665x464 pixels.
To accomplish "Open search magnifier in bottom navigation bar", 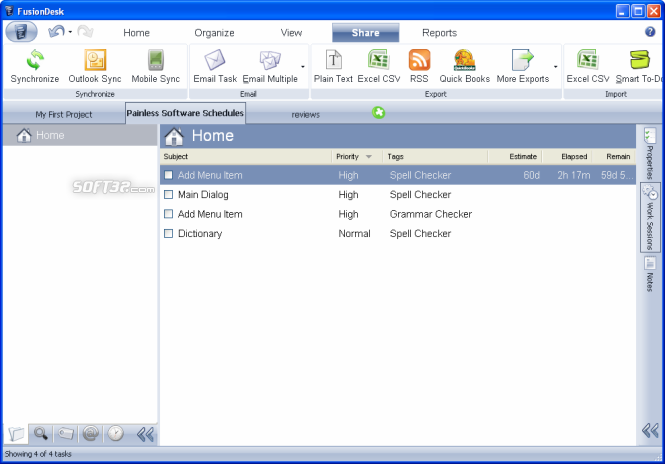I will point(41,434).
